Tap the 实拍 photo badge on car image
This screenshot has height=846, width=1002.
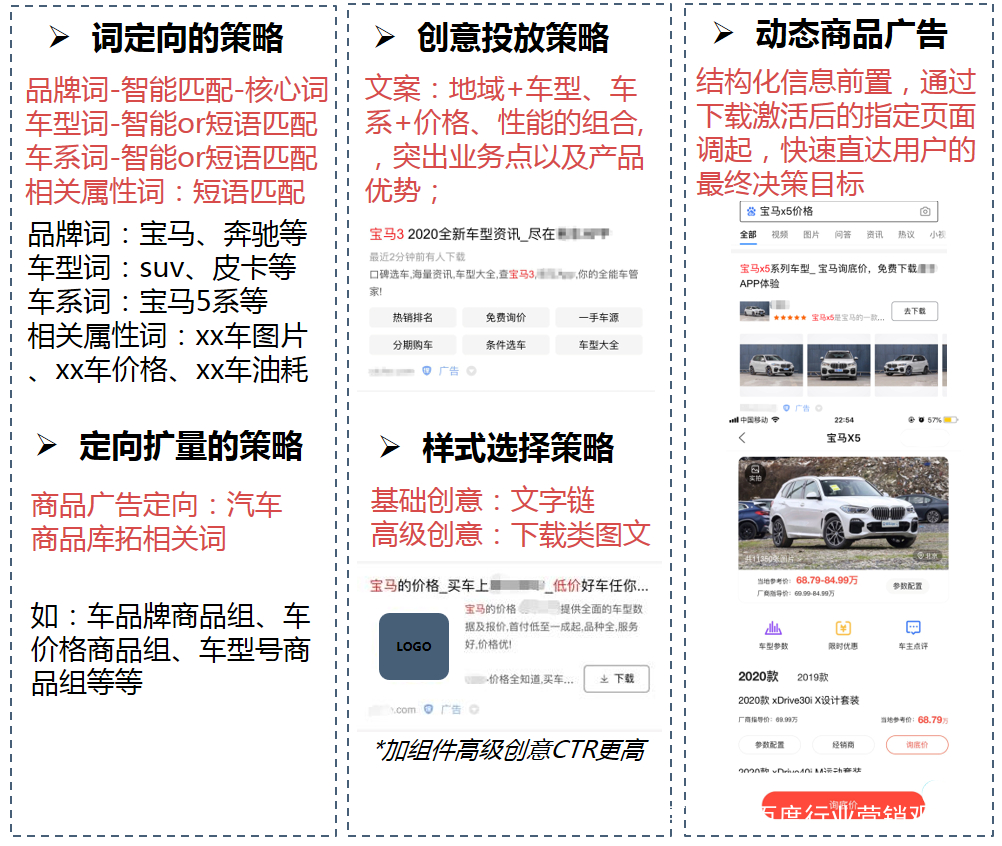[x=755, y=473]
